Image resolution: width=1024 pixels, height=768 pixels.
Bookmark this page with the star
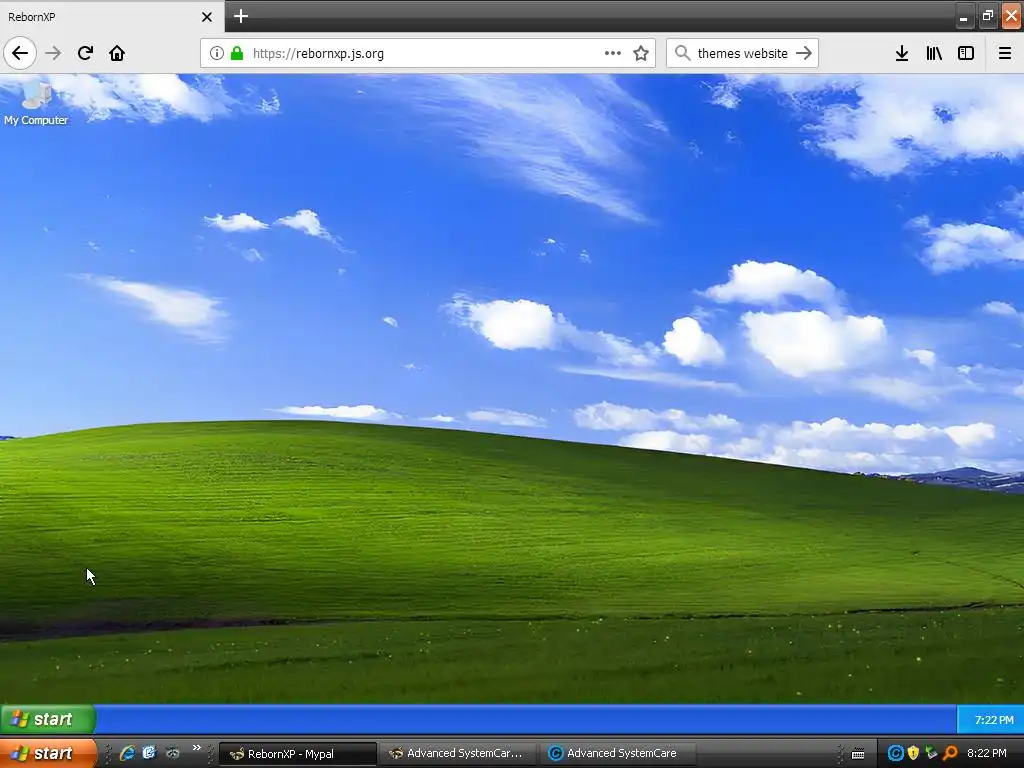click(641, 53)
